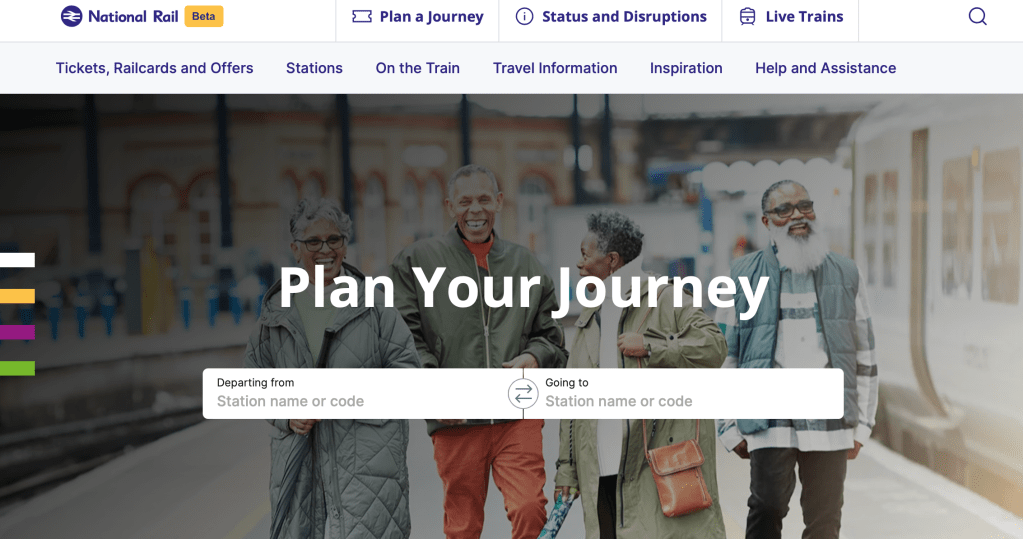Click the Departing from station field
Image resolution: width=1023 pixels, height=539 pixels.
tap(356, 393)
